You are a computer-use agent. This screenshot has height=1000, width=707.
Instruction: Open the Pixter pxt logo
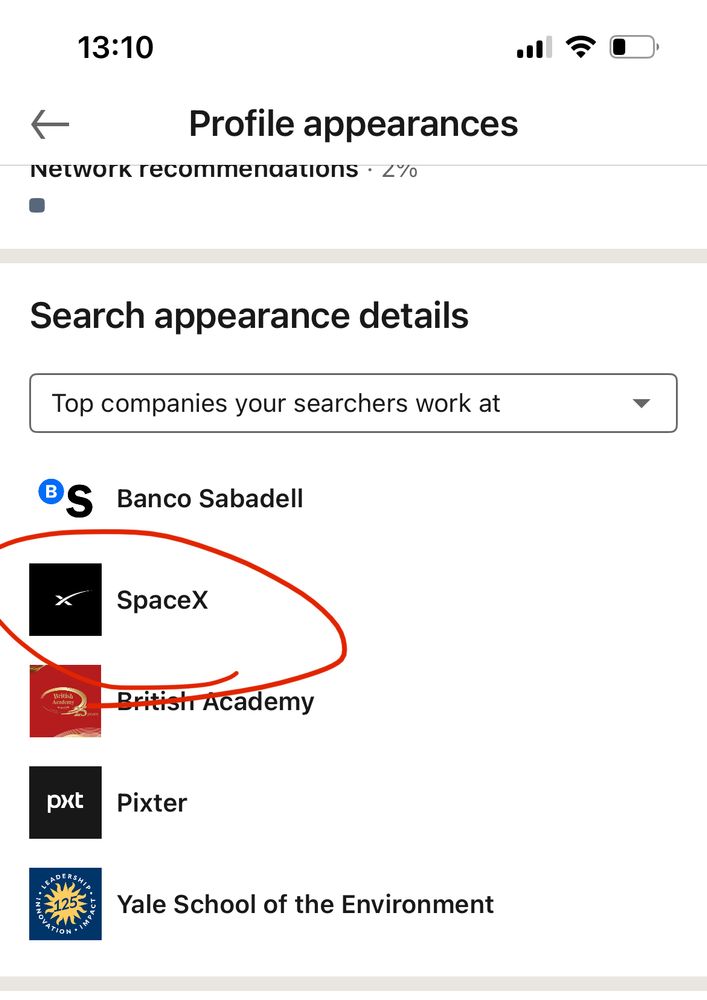click(x=66, y=802)
